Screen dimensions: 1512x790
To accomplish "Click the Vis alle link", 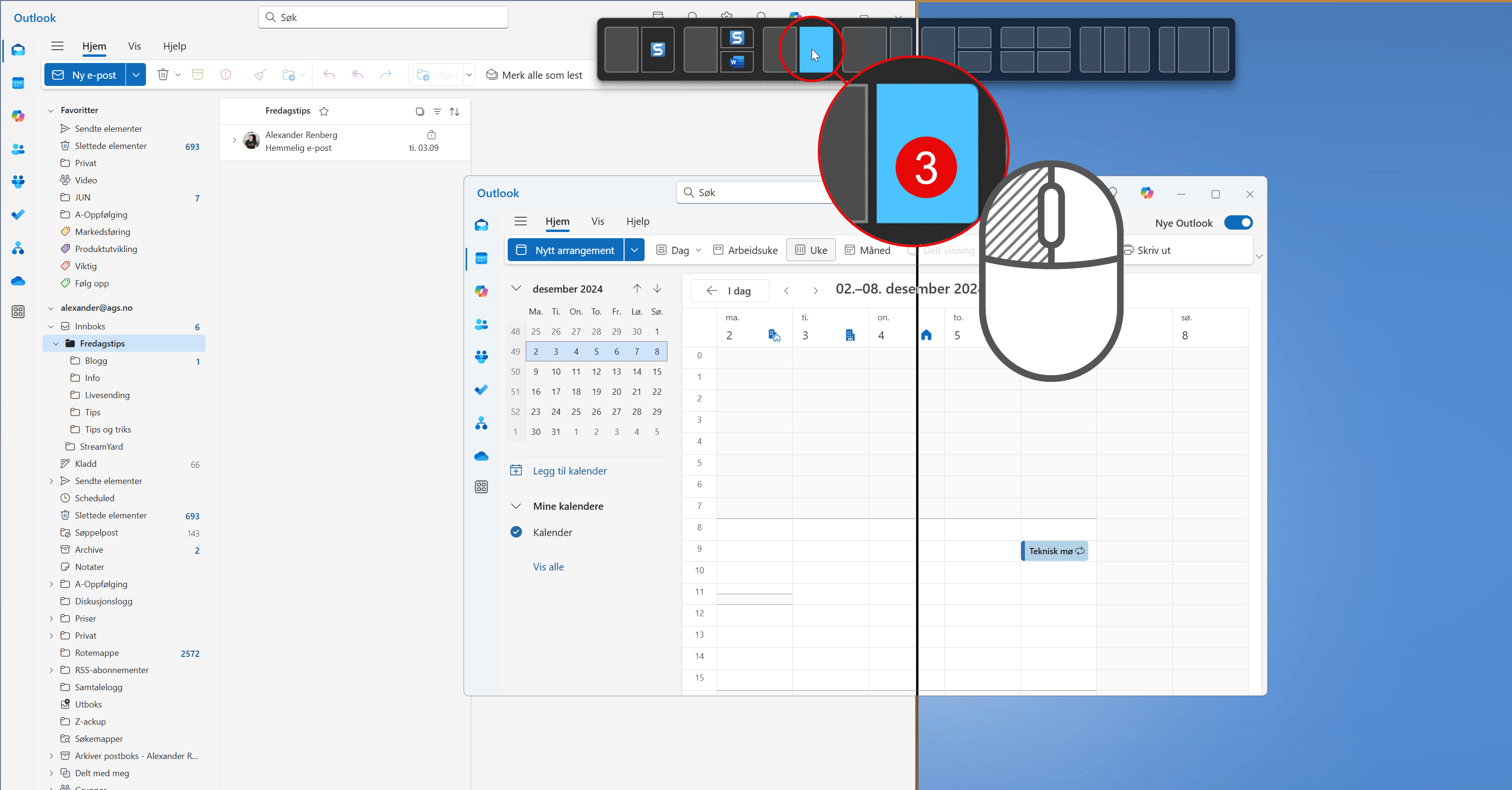I will click(548, 567).
